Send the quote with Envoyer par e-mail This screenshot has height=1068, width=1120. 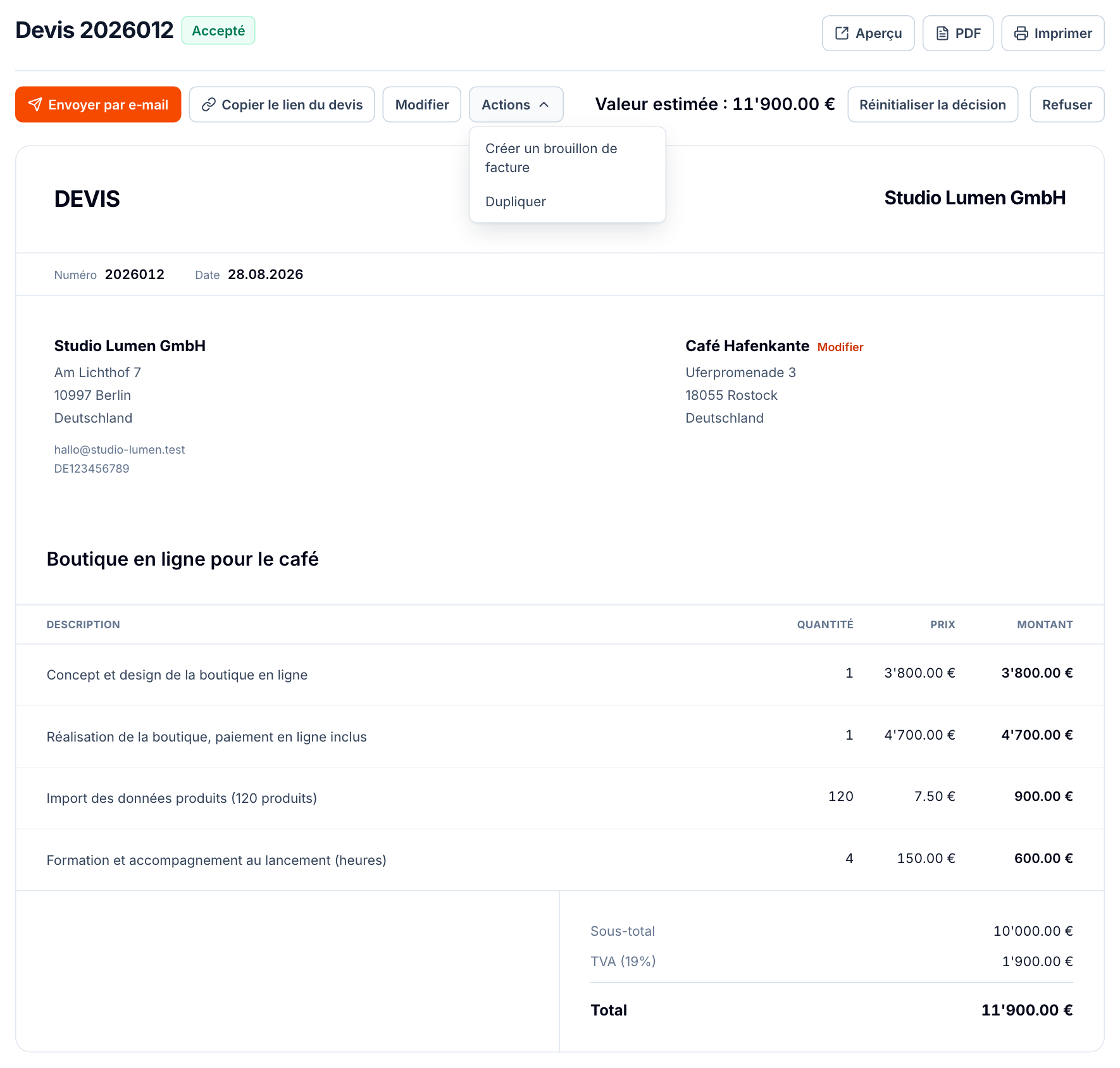click(x=98, y=104)
